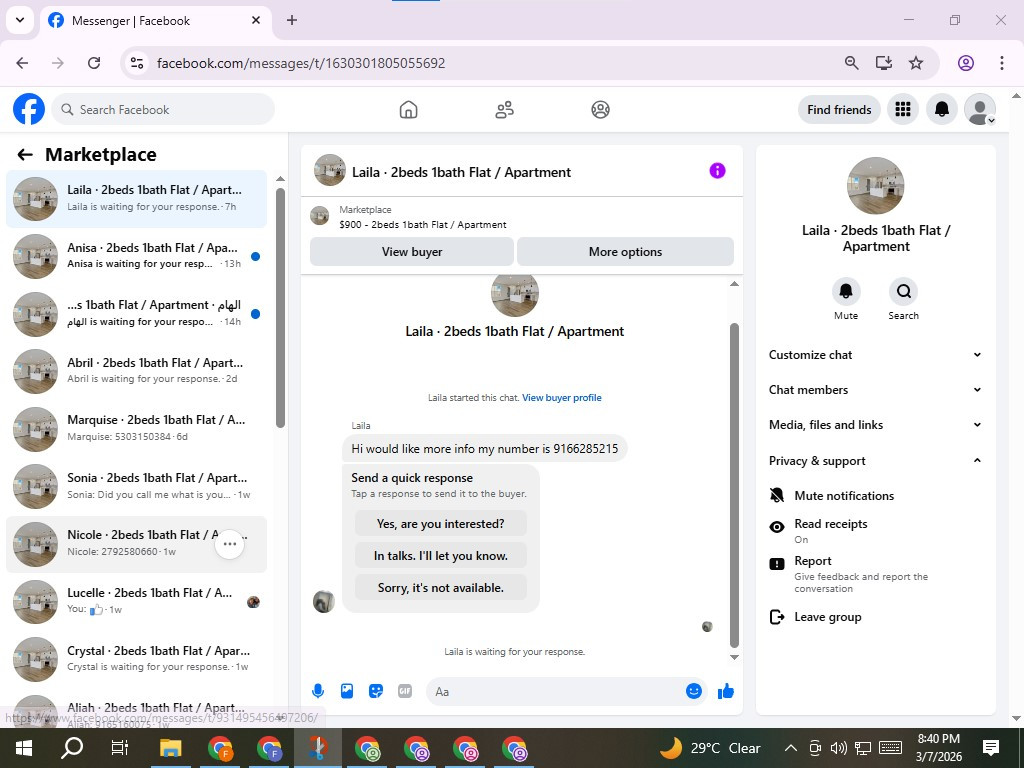Image resolution: width=1024 pixels, height=768 pixels.
Task: Choose a sticker with the sticker icon
Action: pyautogui.click(x=376, y=691)
